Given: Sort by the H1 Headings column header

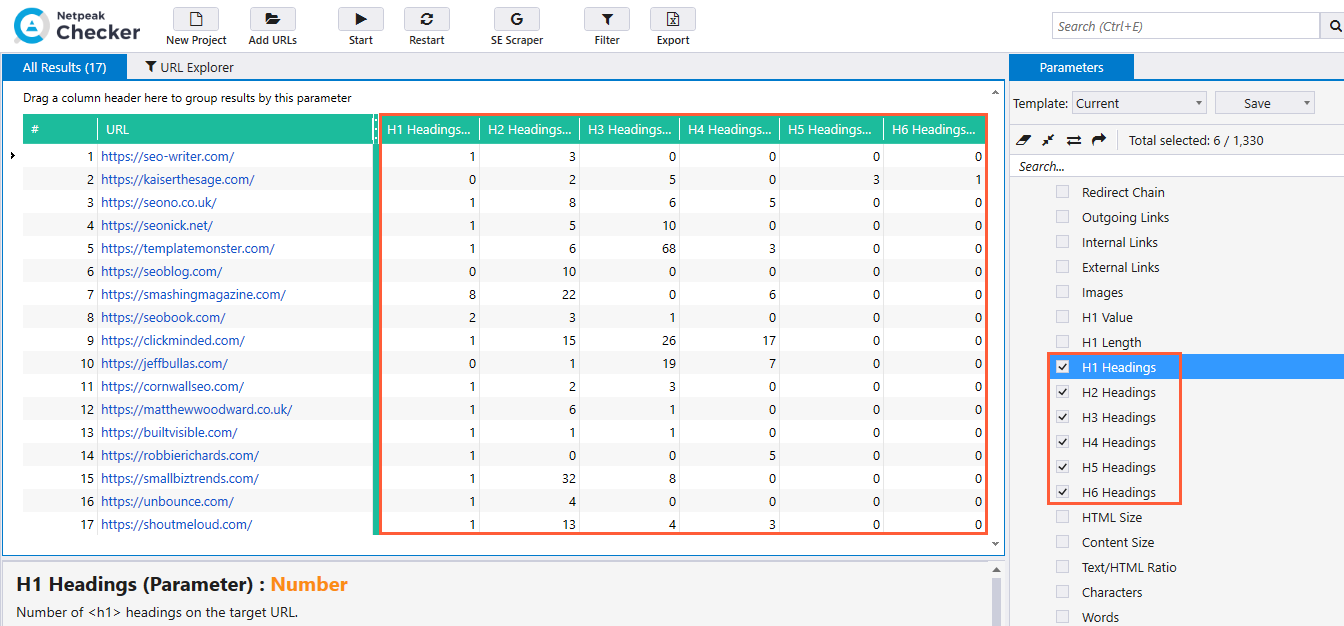Looking at the screenshot, I should [x=430, y=129].
